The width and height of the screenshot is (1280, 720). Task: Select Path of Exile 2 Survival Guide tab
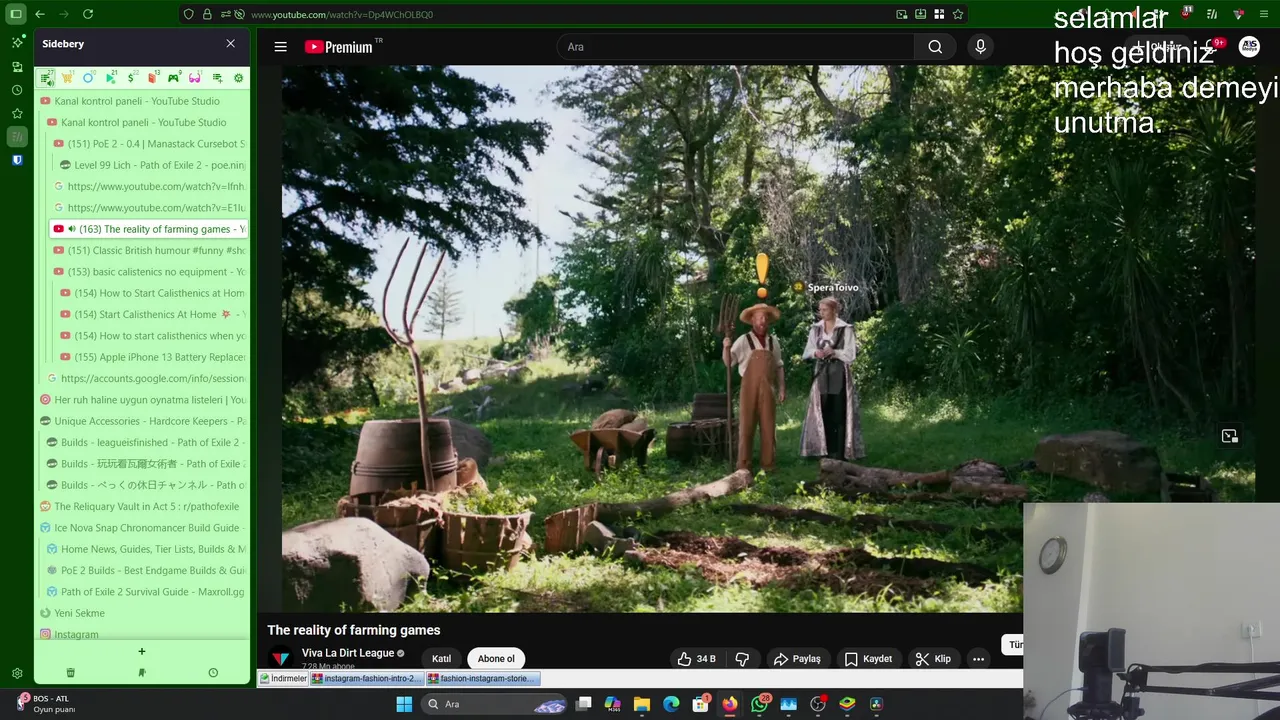[145, 592]
